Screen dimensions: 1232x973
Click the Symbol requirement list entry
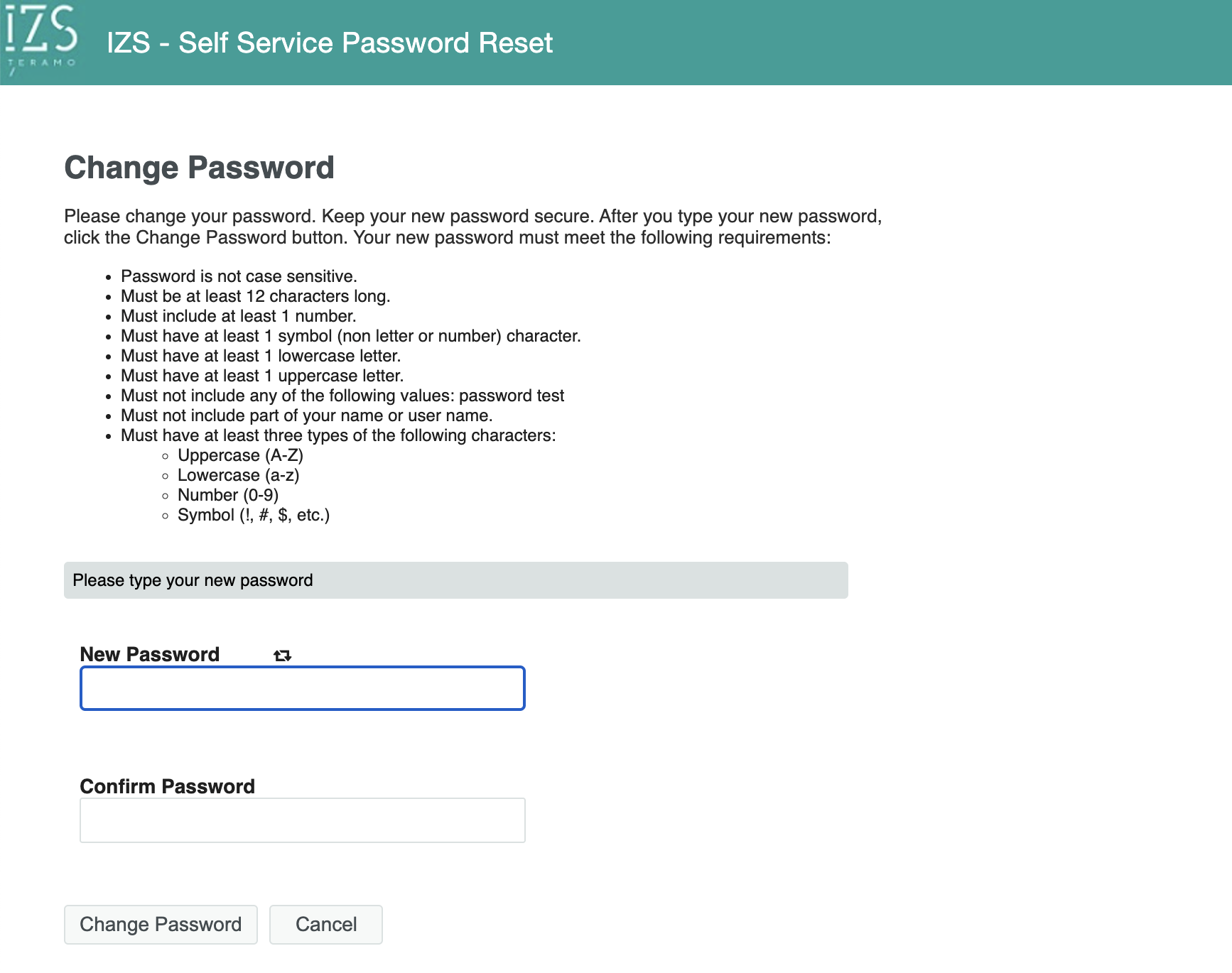point(253,515)
